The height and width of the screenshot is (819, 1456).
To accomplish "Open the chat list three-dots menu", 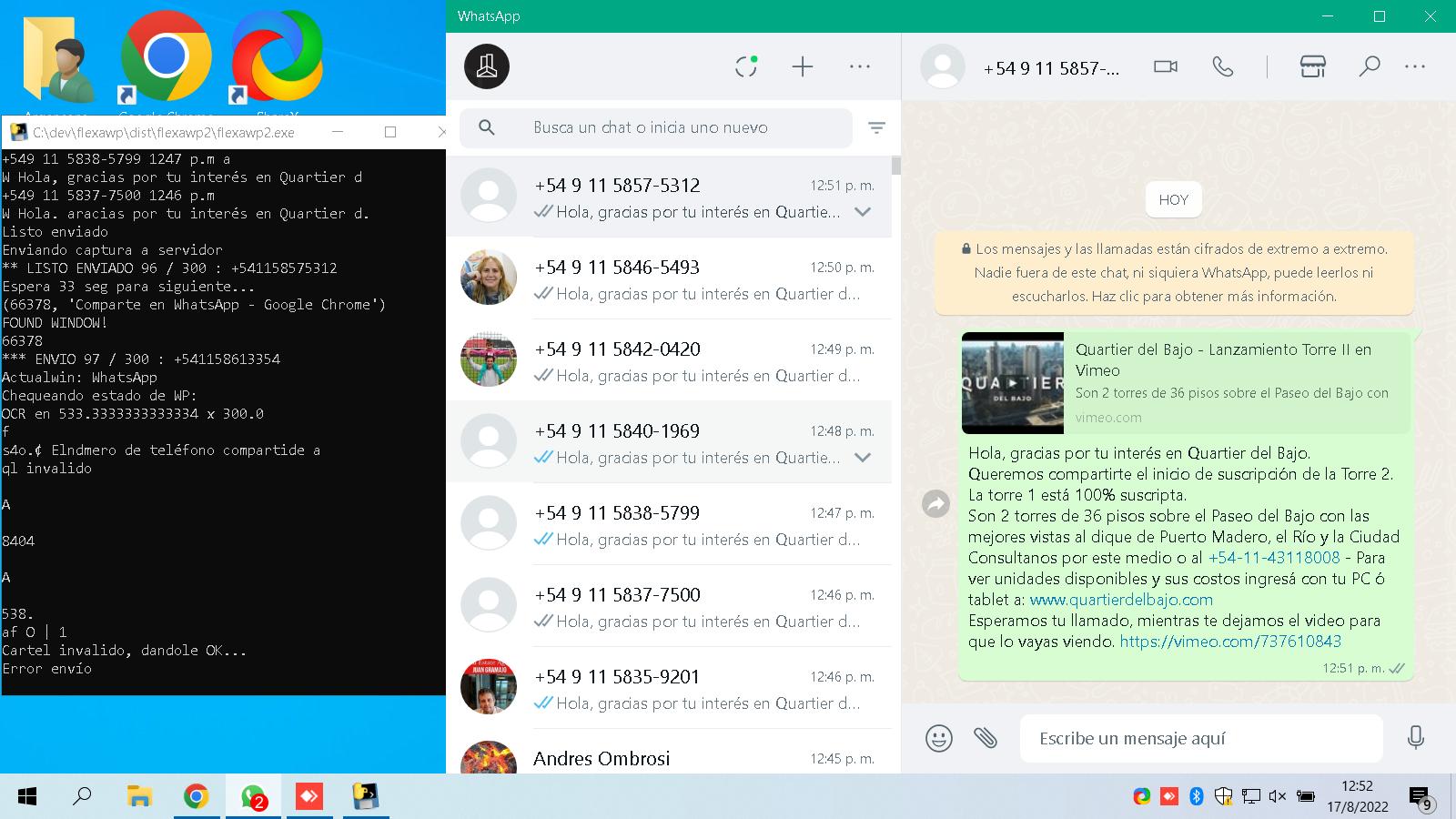I will 860,66.
